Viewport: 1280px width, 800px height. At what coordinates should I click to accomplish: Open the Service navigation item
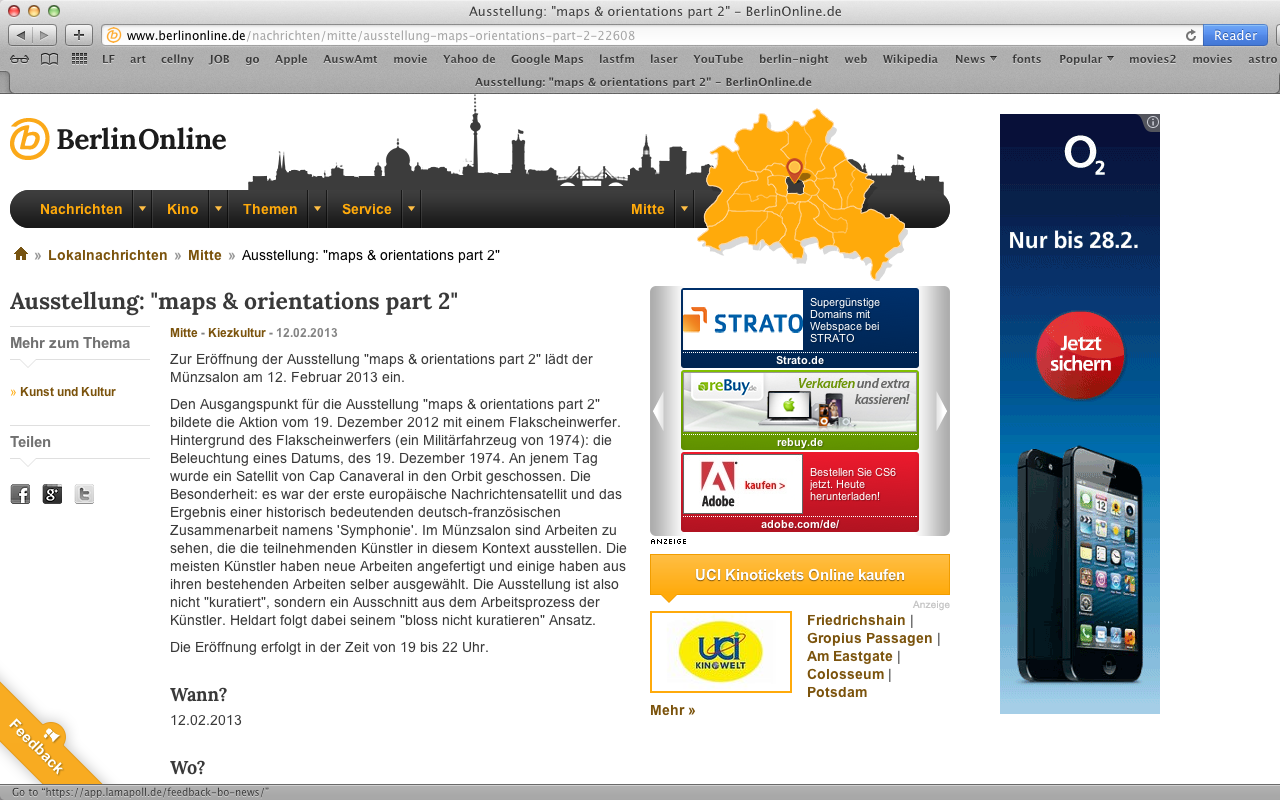coord(367,209)
